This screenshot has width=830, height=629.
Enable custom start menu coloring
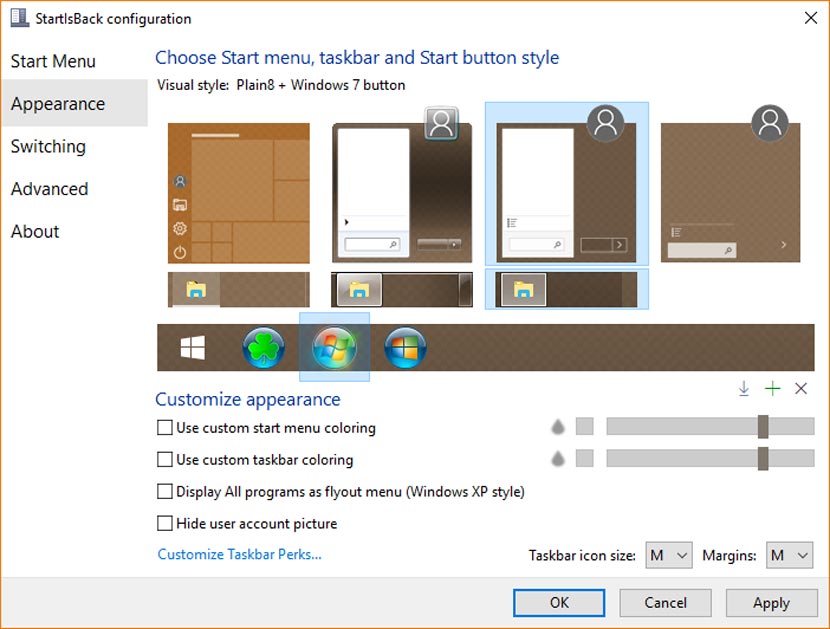pyautogui.click(x=162, y=428)
